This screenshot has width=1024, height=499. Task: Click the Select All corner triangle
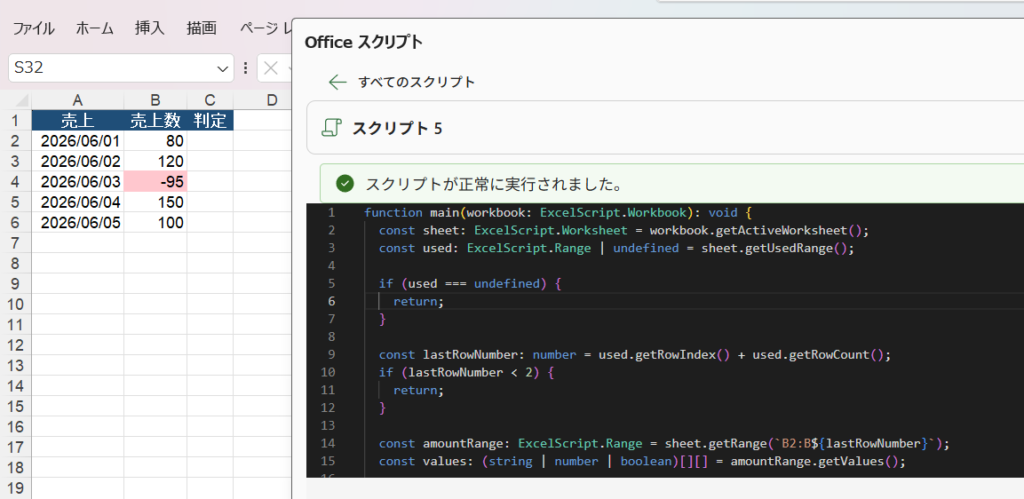[x=22, y=101]
